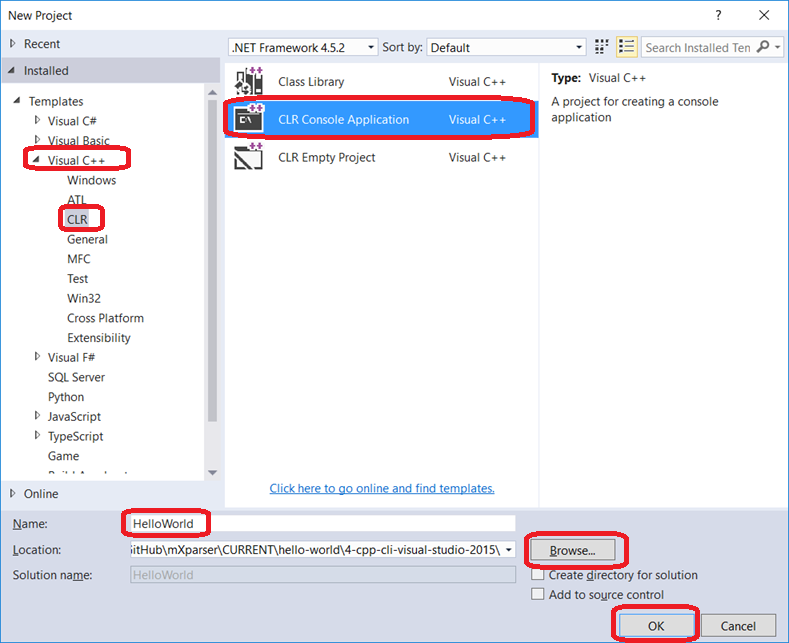Click the template tree scrollbar thumb
The height and width of the screenshot is (643, 789).
pos(212,260)
